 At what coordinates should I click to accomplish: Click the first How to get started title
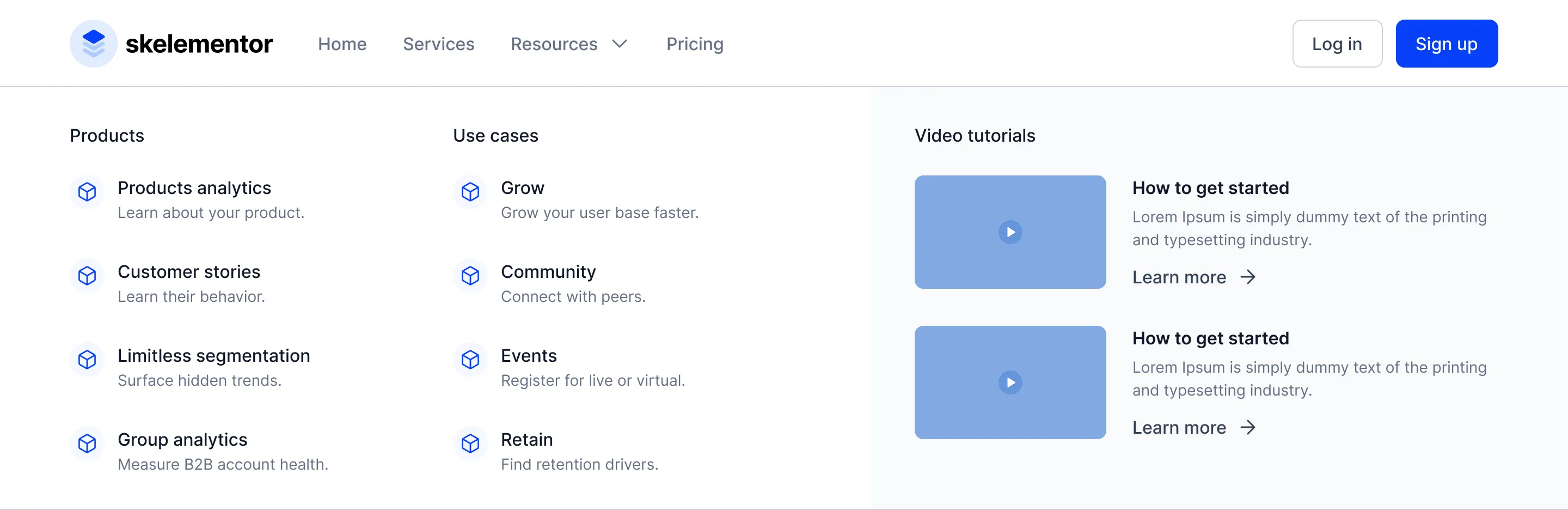(x=1210, y=187)
